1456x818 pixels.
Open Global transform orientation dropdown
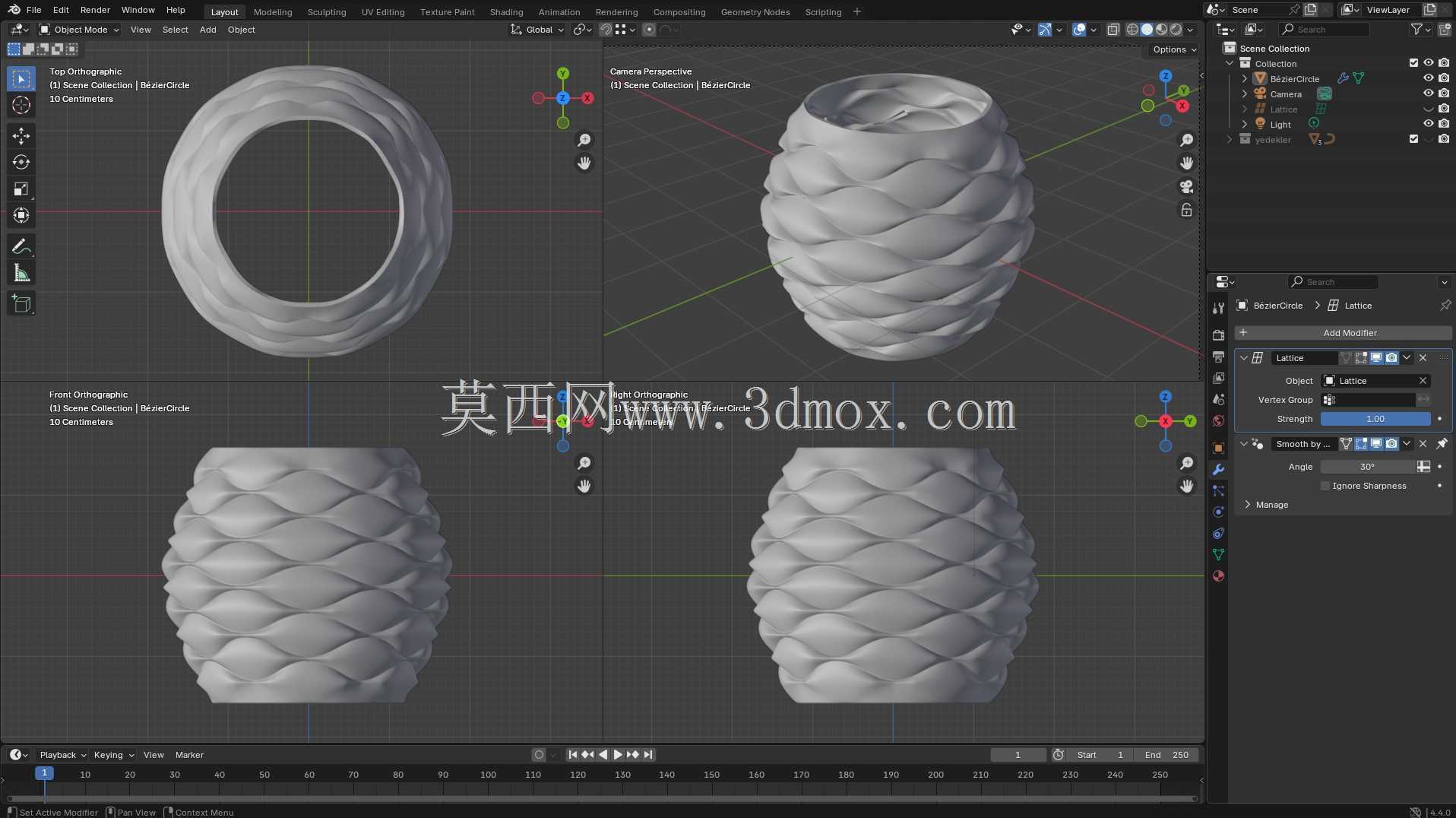tap(537, 30)
